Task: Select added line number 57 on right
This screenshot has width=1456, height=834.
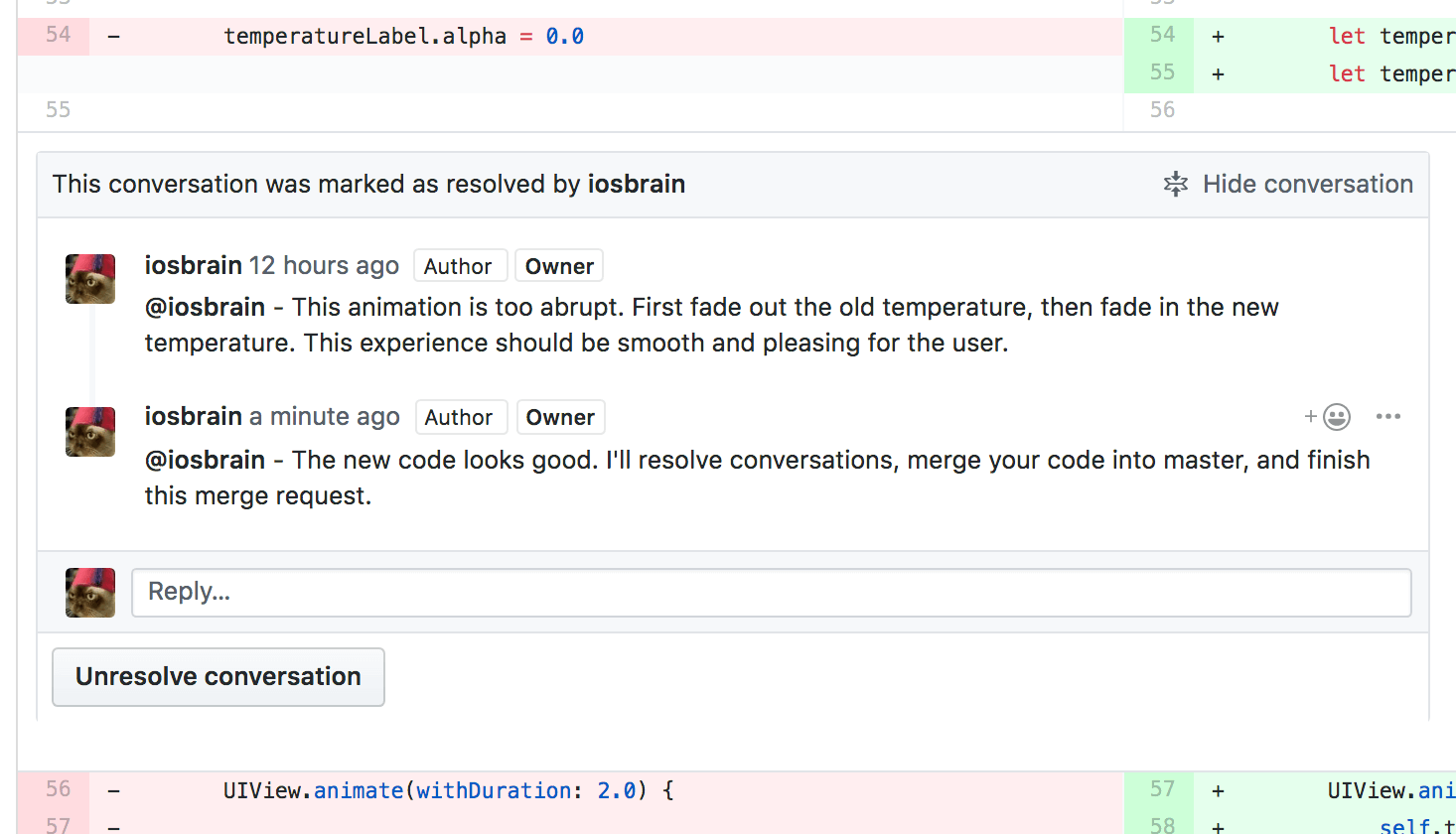Action: pos(1162,790)
